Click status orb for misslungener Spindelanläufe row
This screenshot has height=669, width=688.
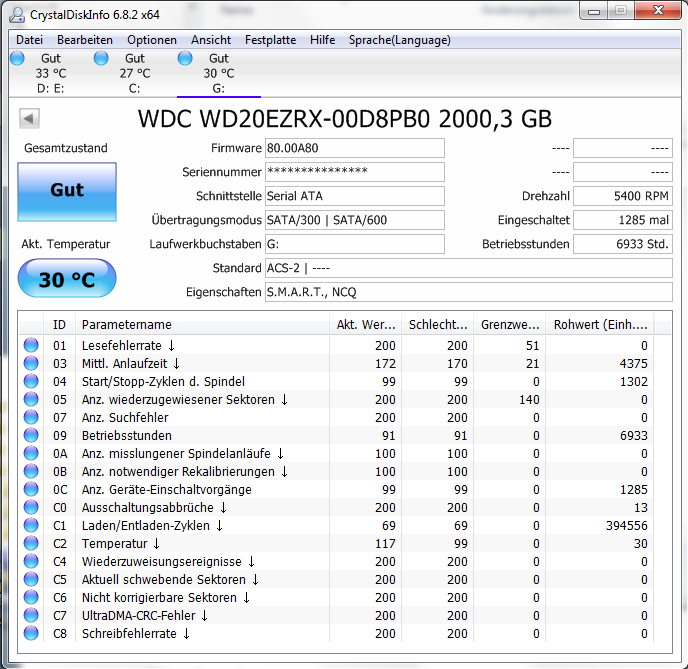pos(31,453)
